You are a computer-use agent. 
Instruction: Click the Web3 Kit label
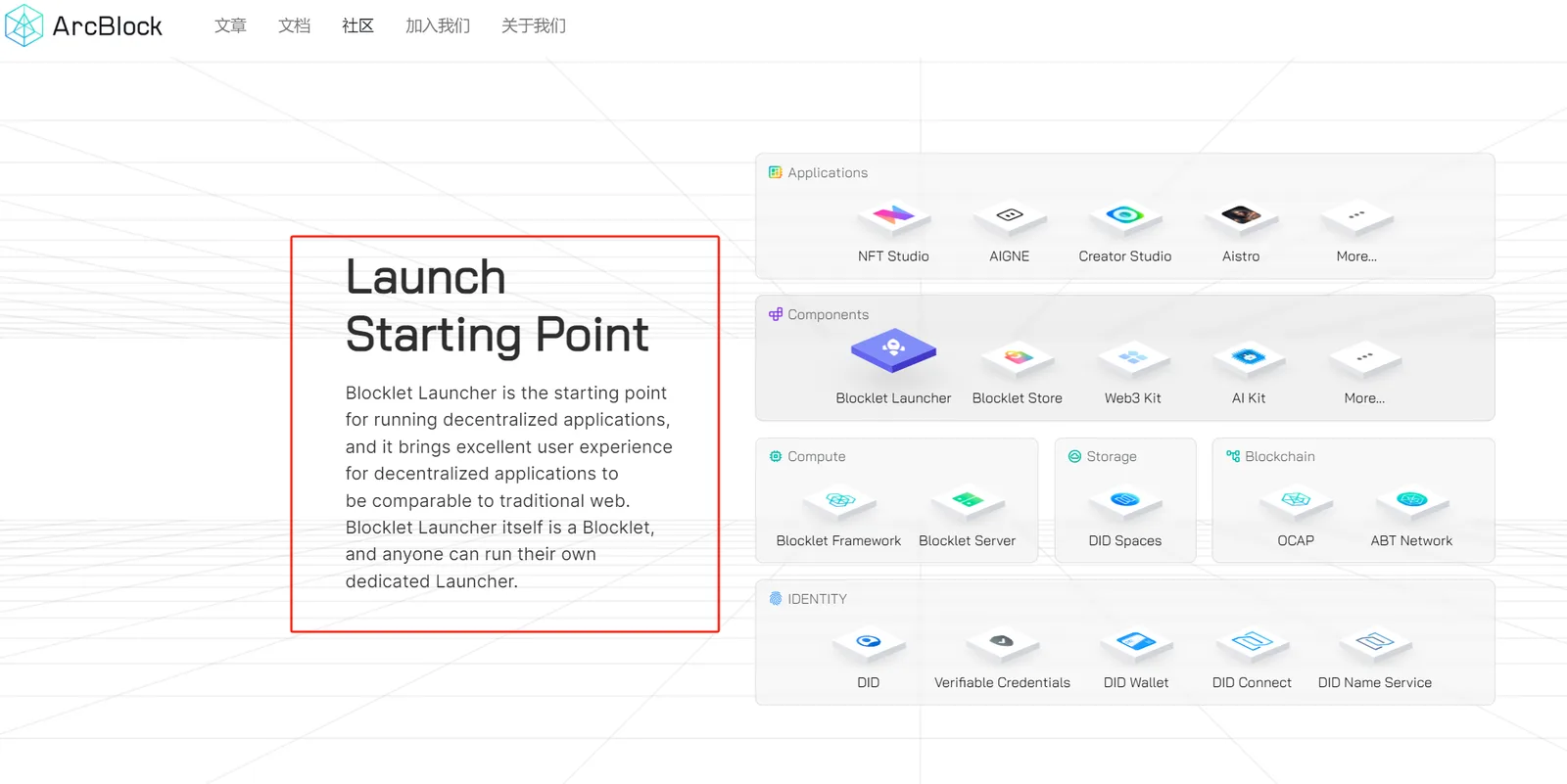pos(1133,398)
